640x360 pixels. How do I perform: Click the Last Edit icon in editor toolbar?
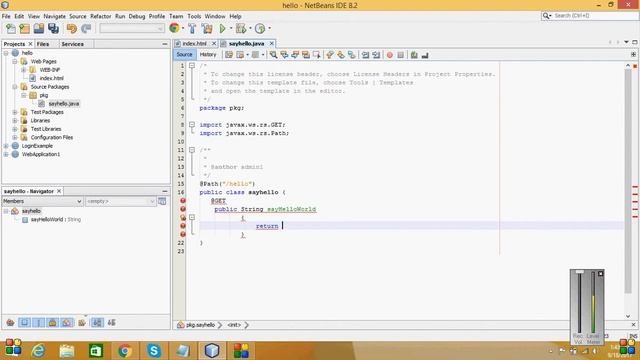[x=229, y=55]
